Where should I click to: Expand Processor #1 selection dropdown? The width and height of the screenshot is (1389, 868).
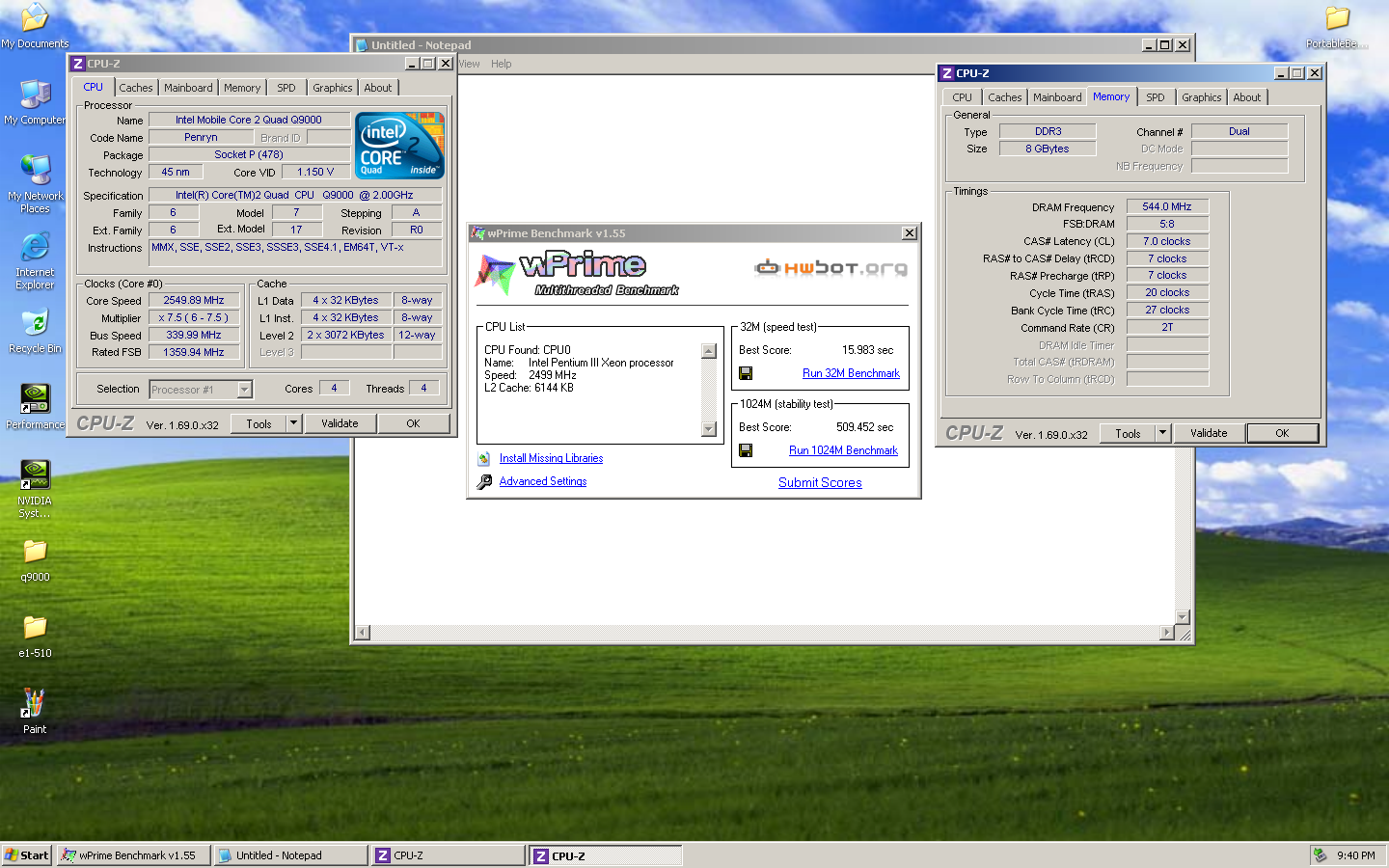click(x=245, y=390)
